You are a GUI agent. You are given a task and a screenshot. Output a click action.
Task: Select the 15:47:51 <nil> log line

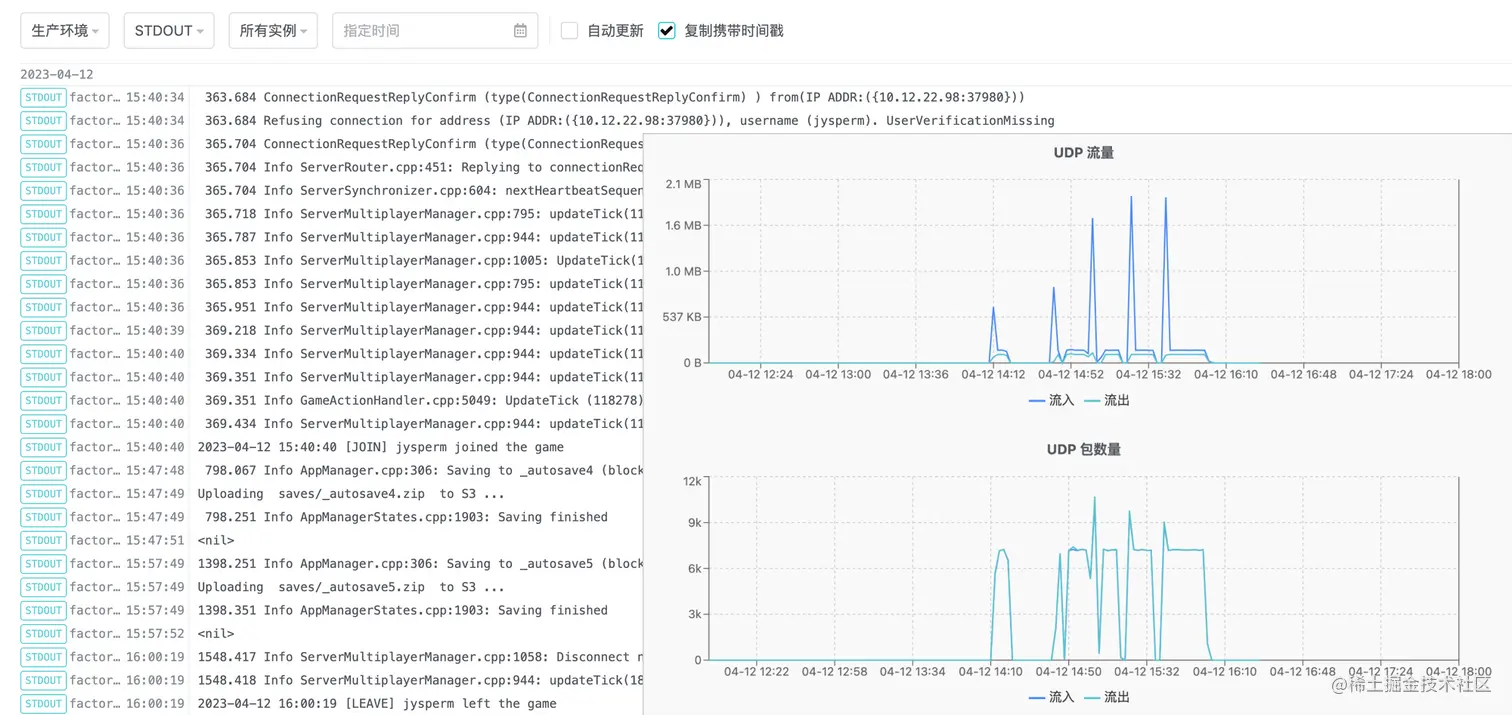click(x=216, y=540)
